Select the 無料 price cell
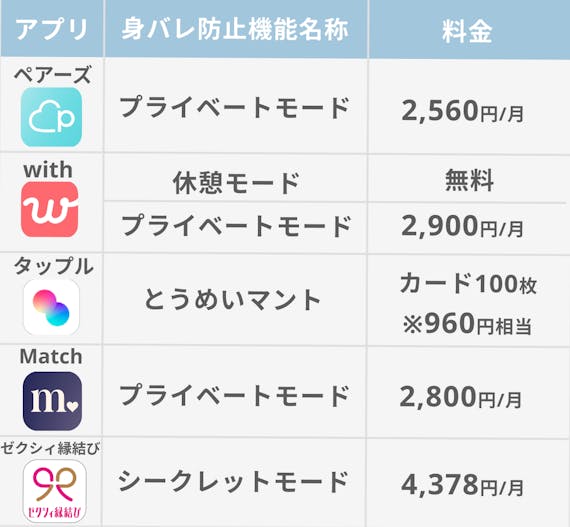Image resolution: width=570 pixels, height=527 pixels. point(469,180)
